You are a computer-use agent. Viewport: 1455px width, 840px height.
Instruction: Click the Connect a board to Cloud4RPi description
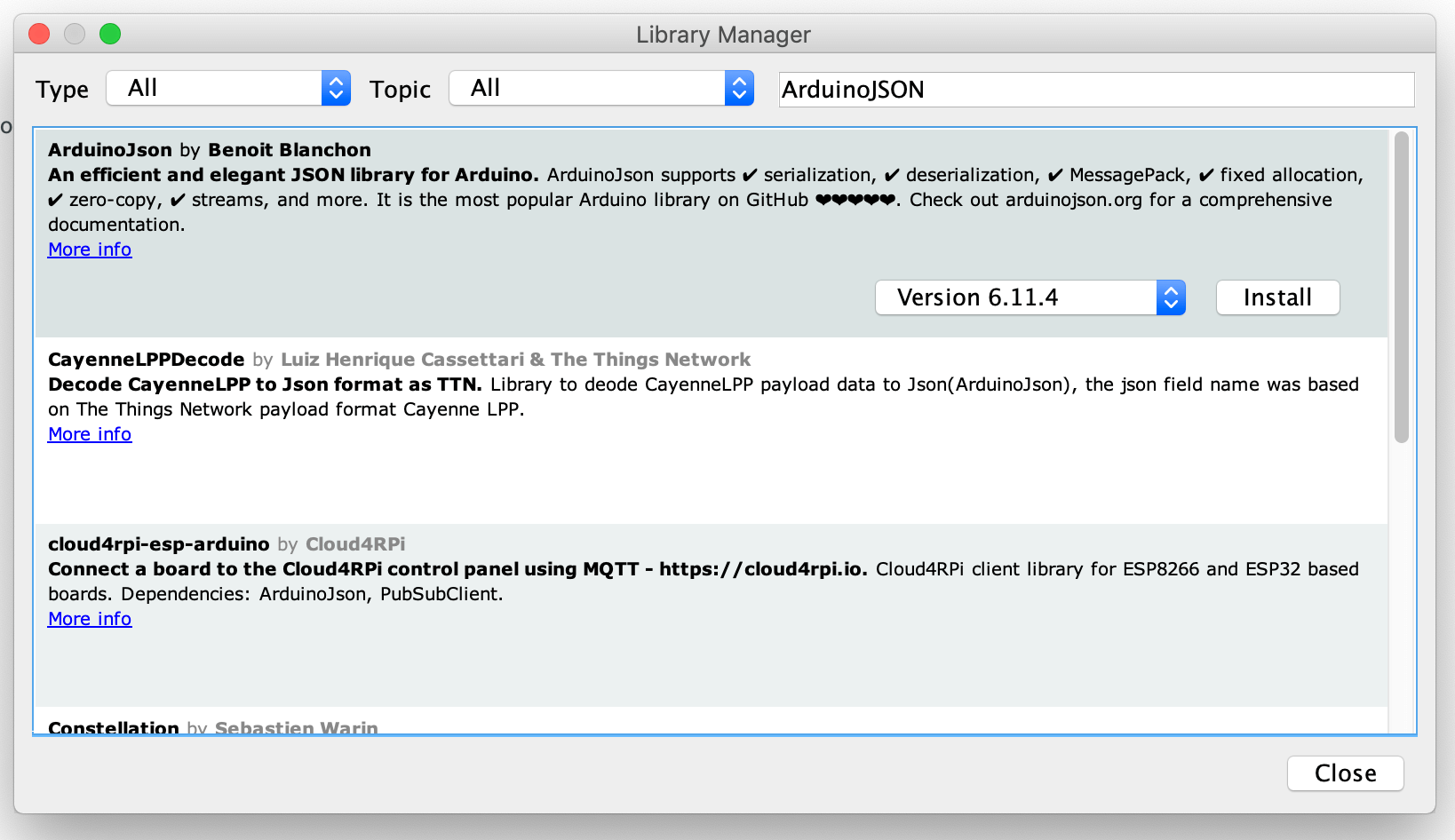[457, 569]
